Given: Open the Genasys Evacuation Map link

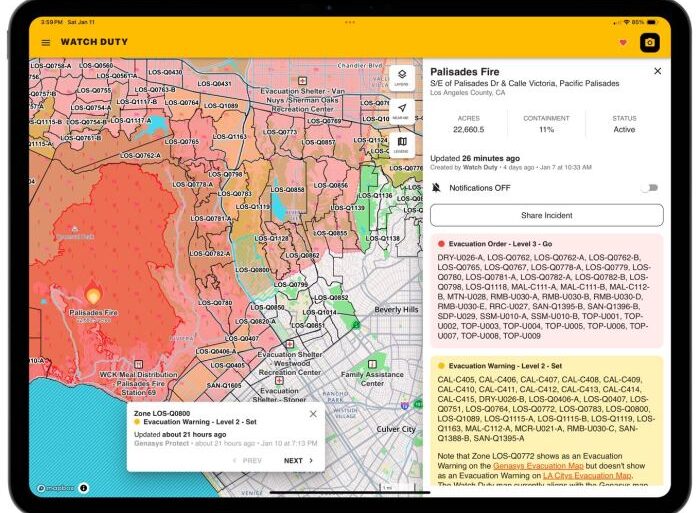Looking at the screenshot, I should 538,466.
